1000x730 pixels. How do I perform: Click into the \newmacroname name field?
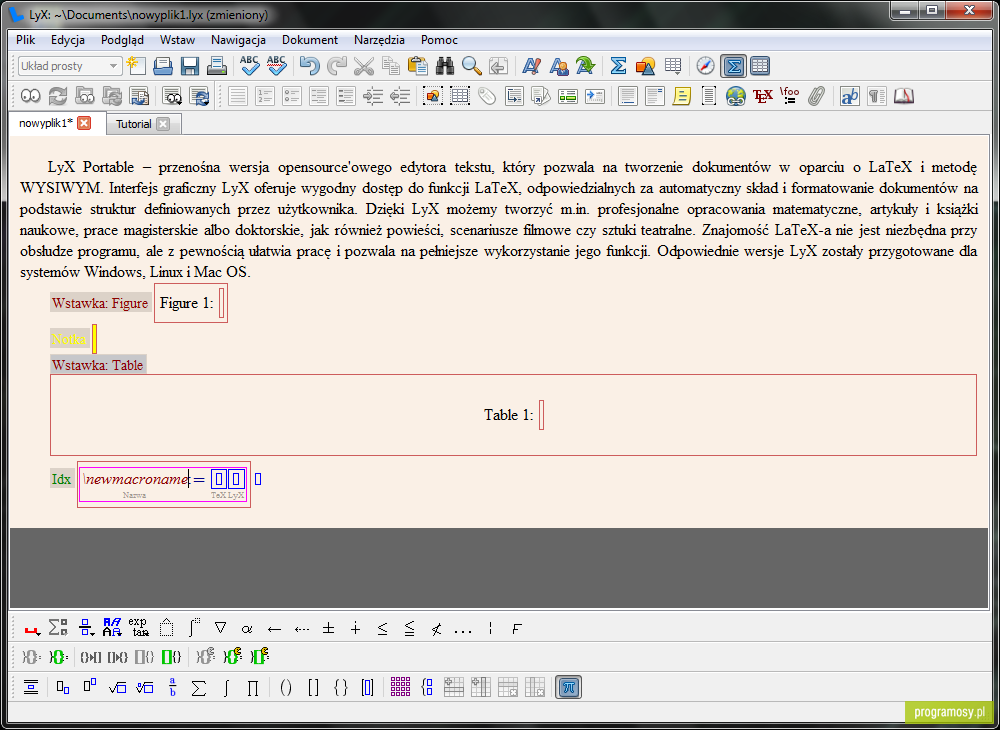click(136, 479)
